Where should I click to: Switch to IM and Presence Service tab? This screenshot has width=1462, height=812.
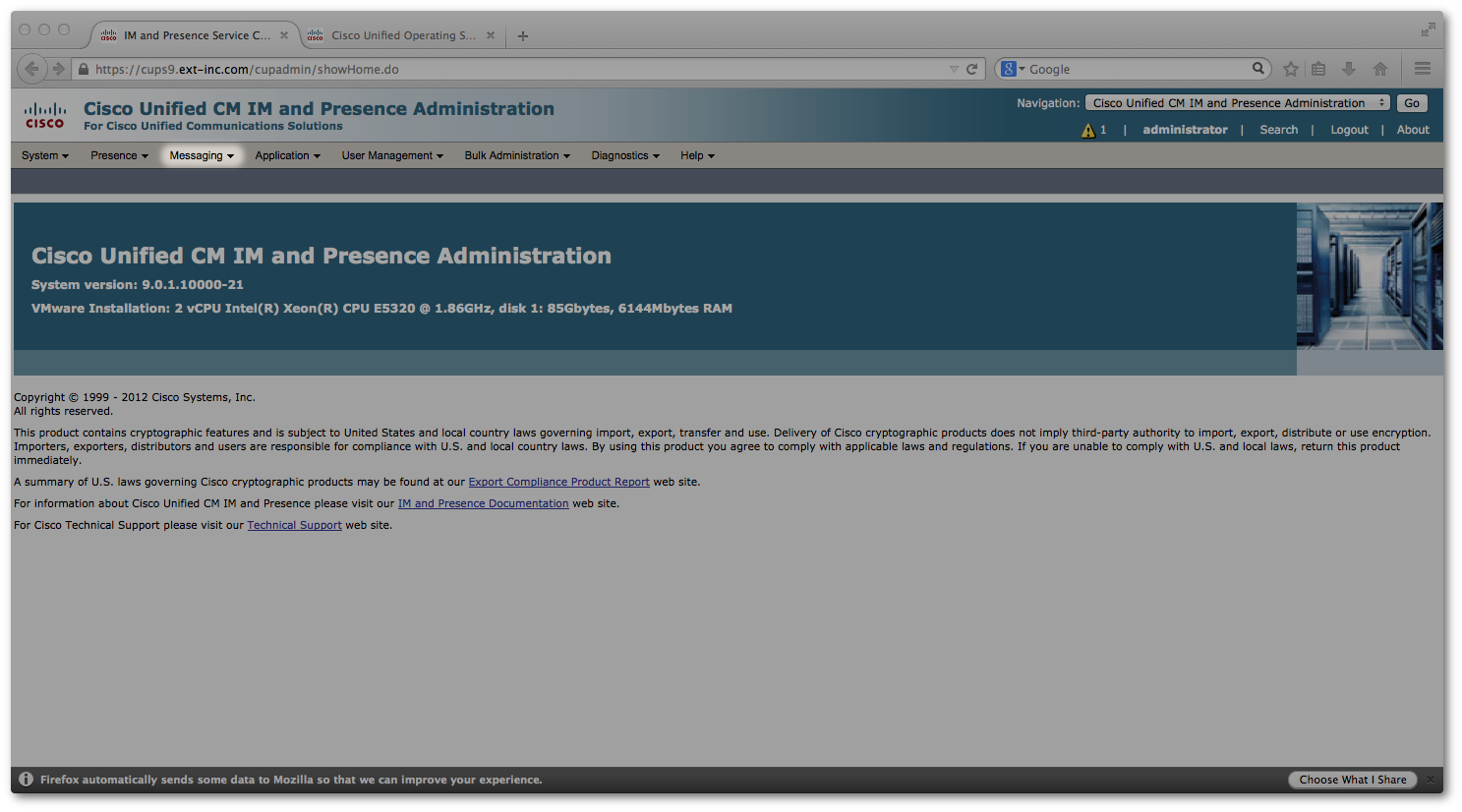195,35
